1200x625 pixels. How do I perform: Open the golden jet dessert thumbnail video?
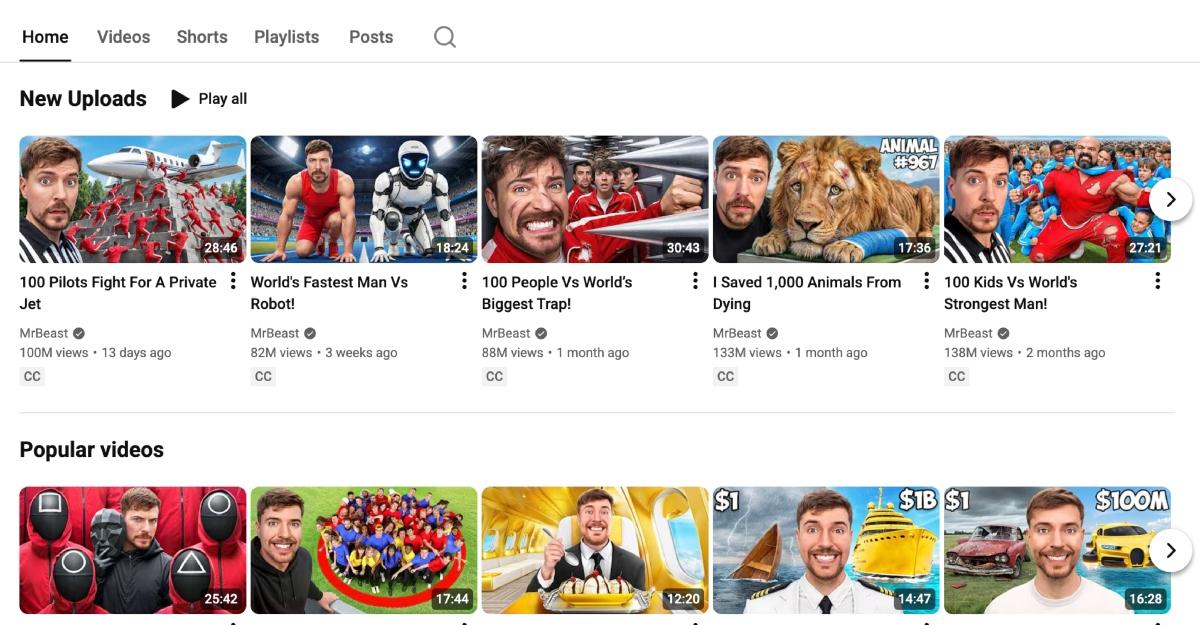click(x=594, y=550)
